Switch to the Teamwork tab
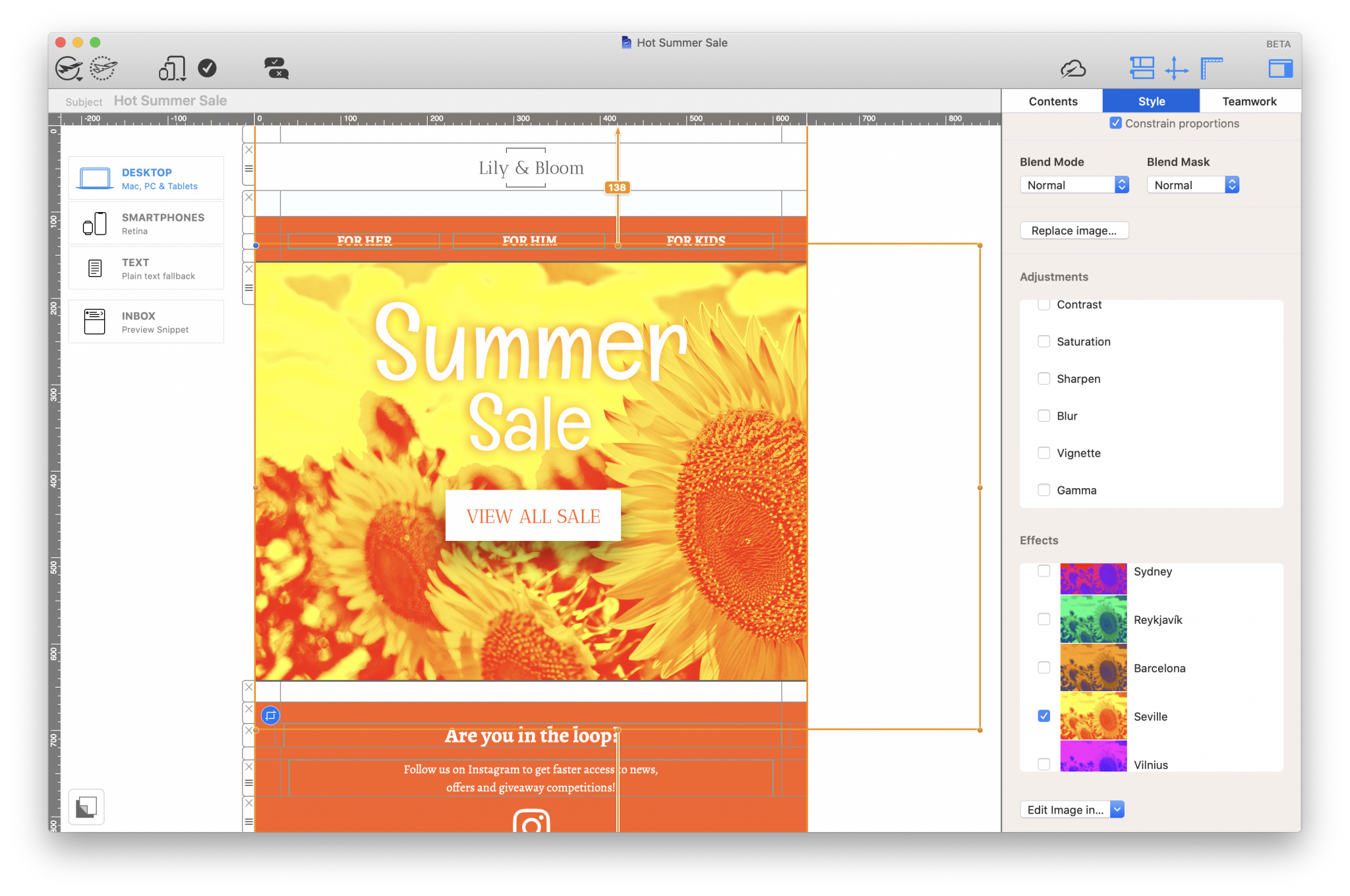This screenshot has width=1350, height=896. (1249, 101)
